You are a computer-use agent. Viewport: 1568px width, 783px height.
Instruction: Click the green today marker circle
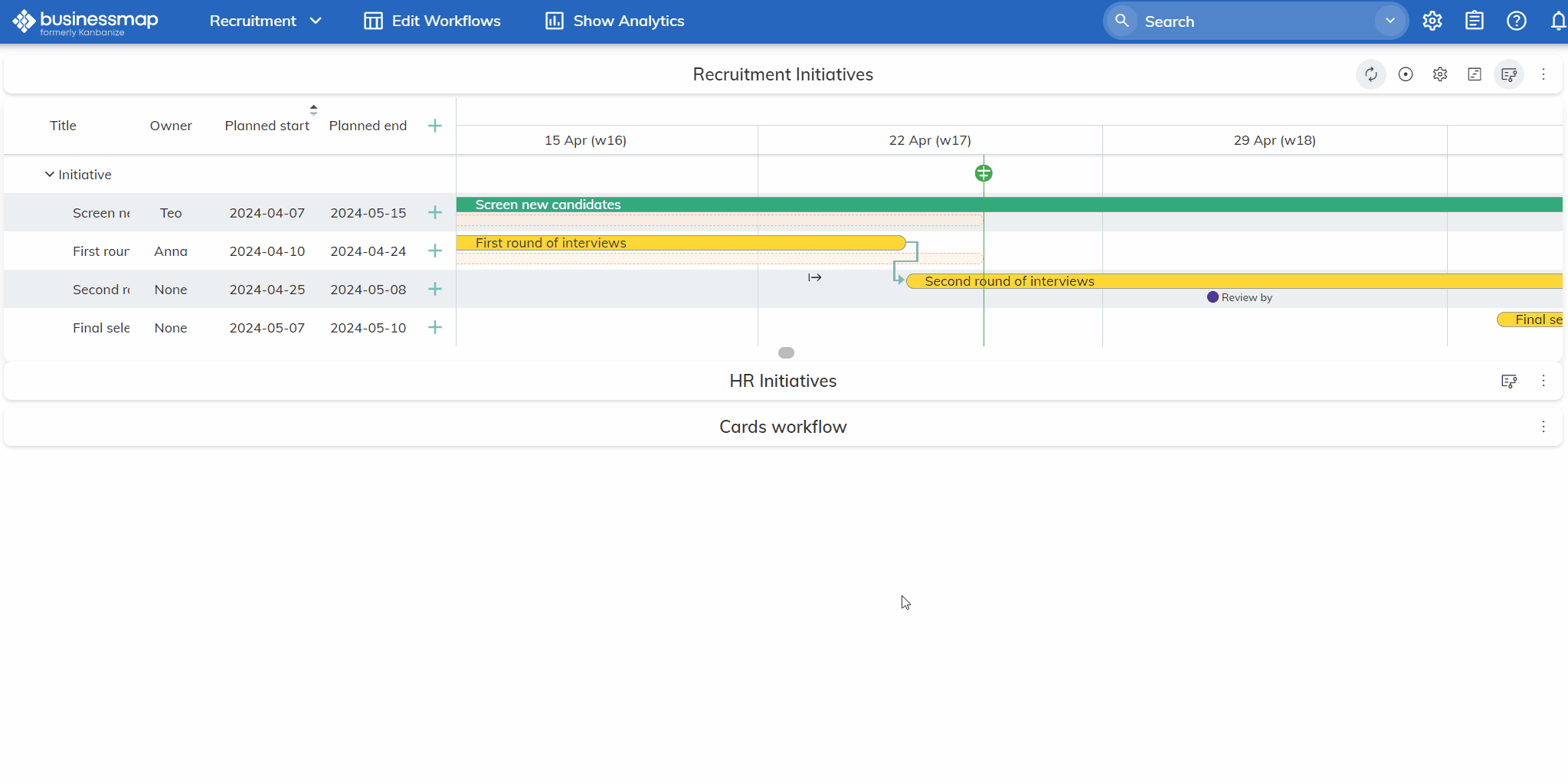(984, 173)
